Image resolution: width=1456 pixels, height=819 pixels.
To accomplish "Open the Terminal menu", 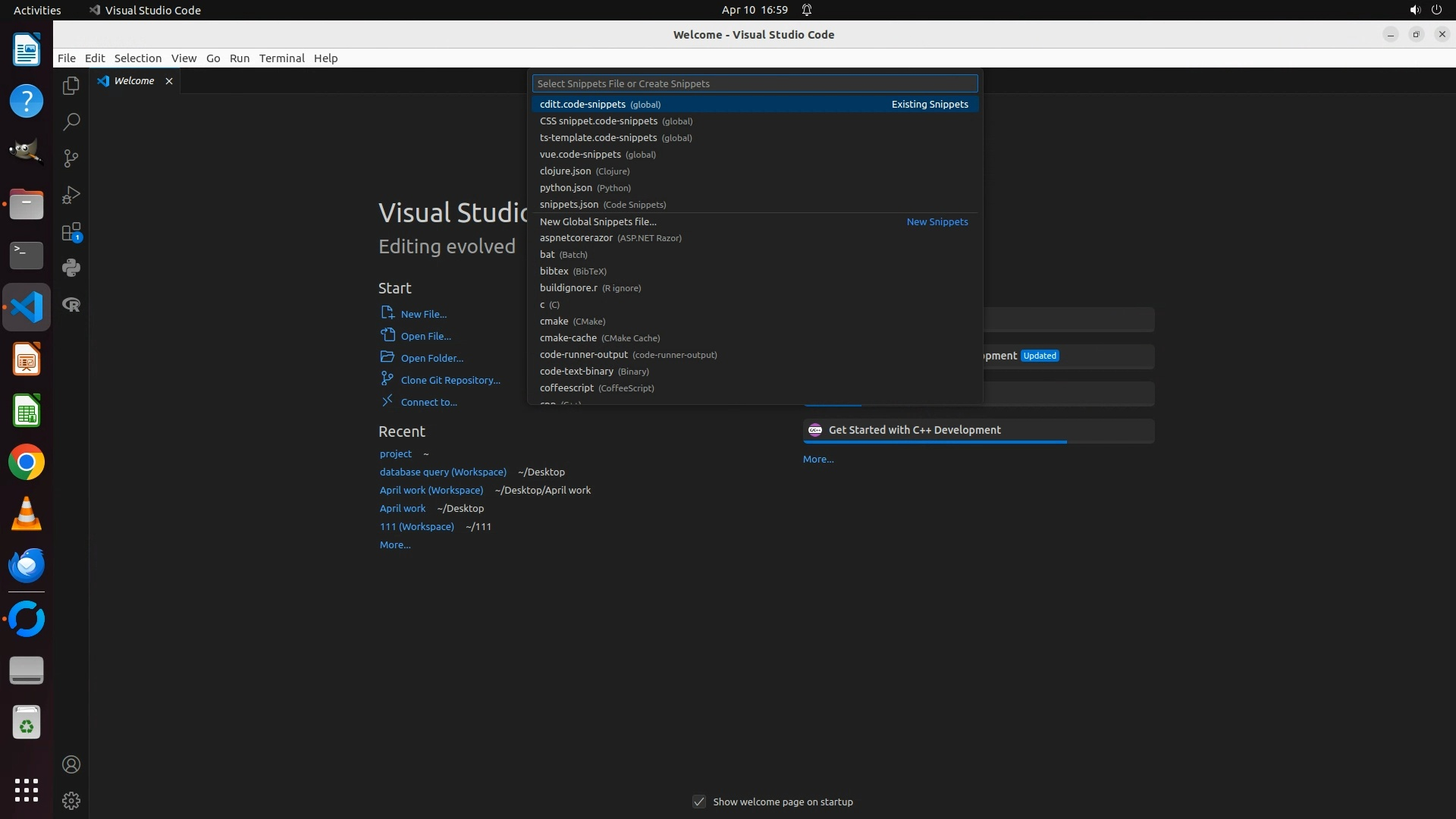I will (x=281, y=58).
